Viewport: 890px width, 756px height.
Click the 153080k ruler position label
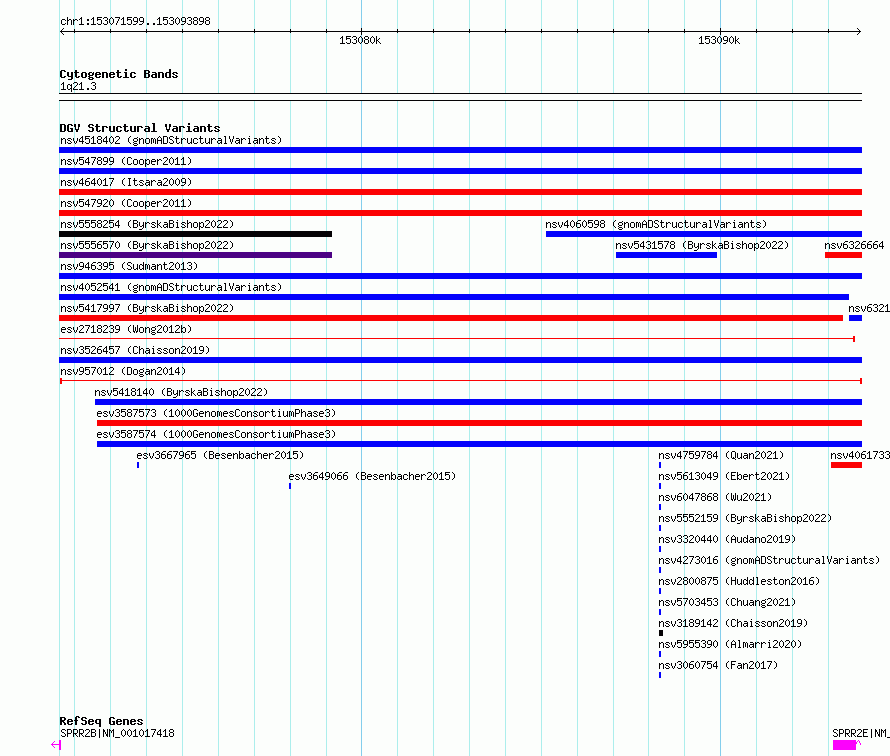tap(360, 40)
